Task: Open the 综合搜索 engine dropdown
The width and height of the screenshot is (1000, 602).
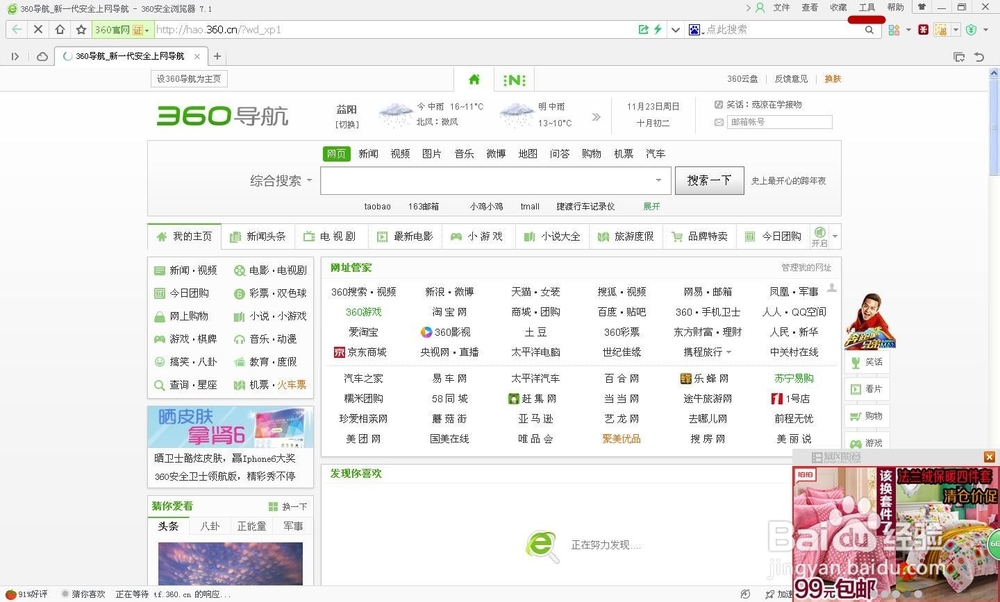Action: [x=281, y=180]
